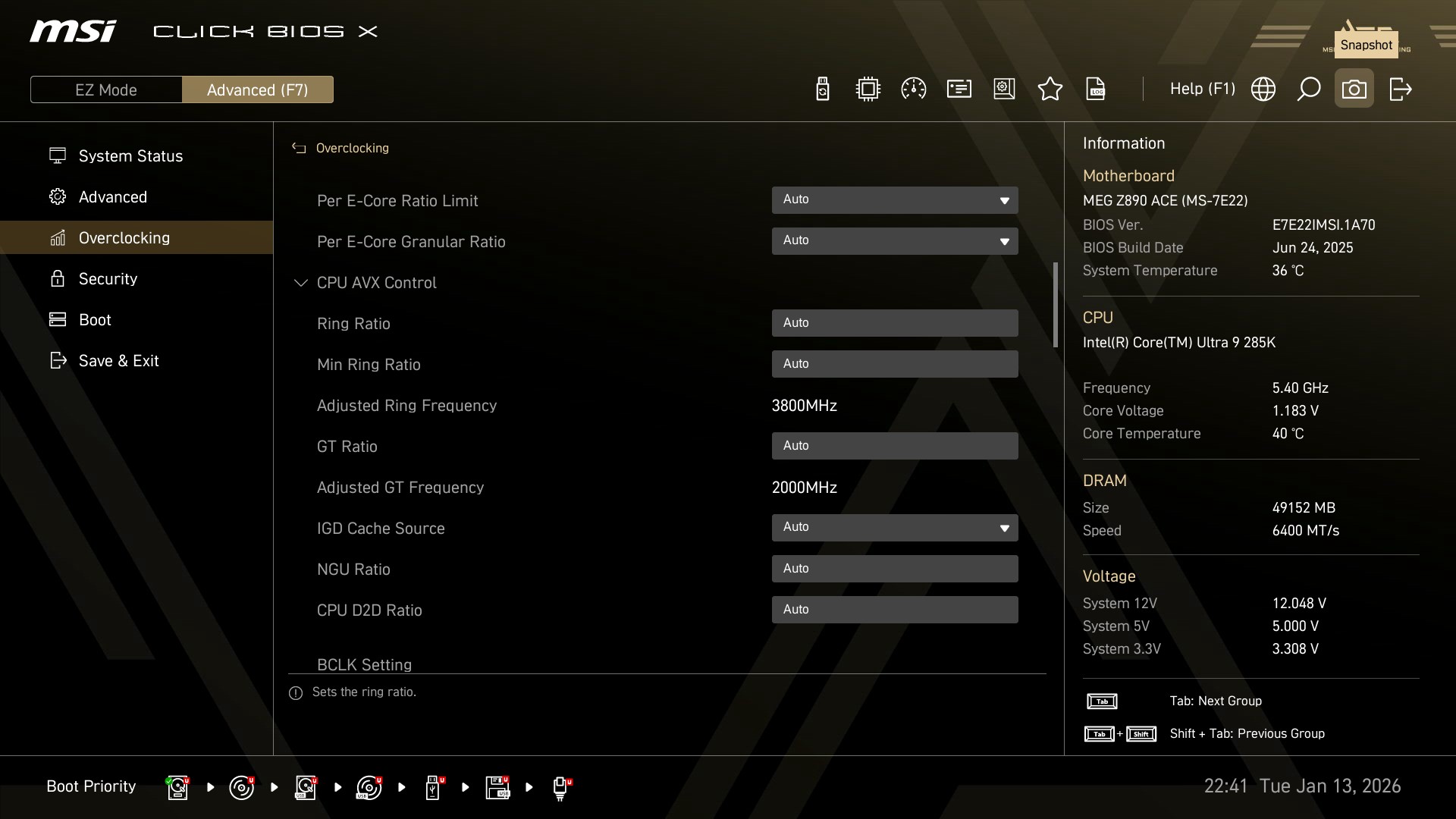Go to Save & Exit menu
This screenshot has height=819, width=1456.
[118, 361]
